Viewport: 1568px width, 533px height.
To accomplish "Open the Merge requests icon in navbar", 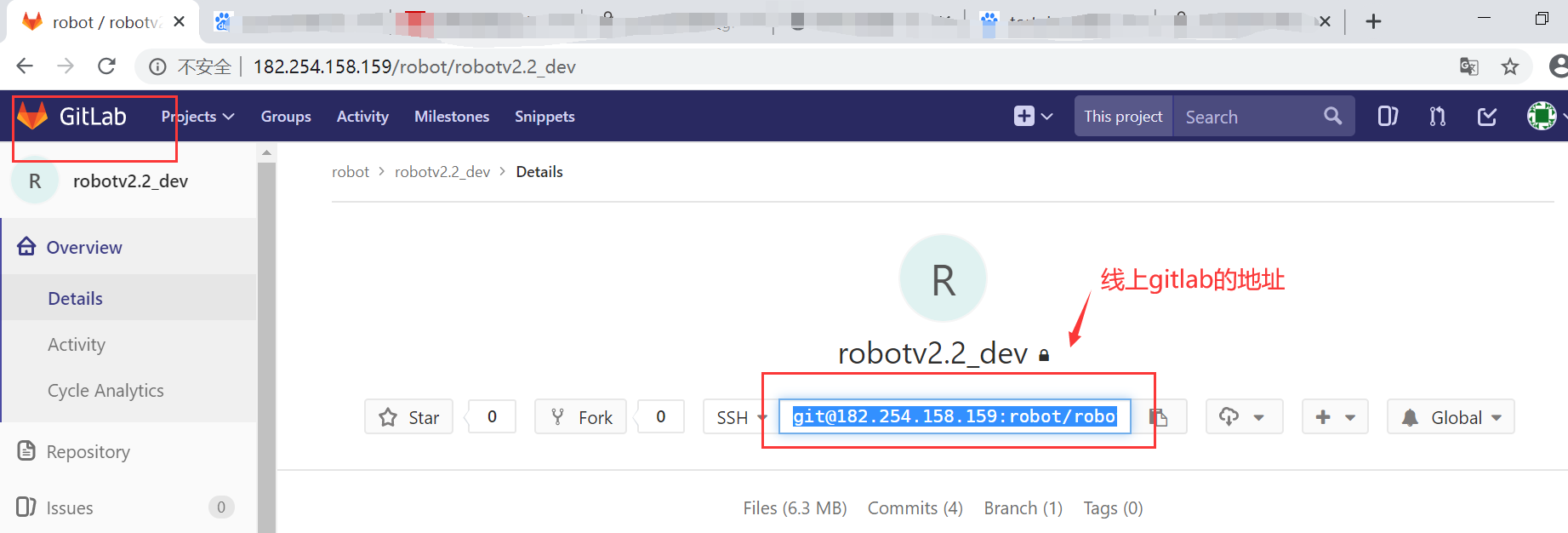I will pyautogui.click(x=1438, y=116).
